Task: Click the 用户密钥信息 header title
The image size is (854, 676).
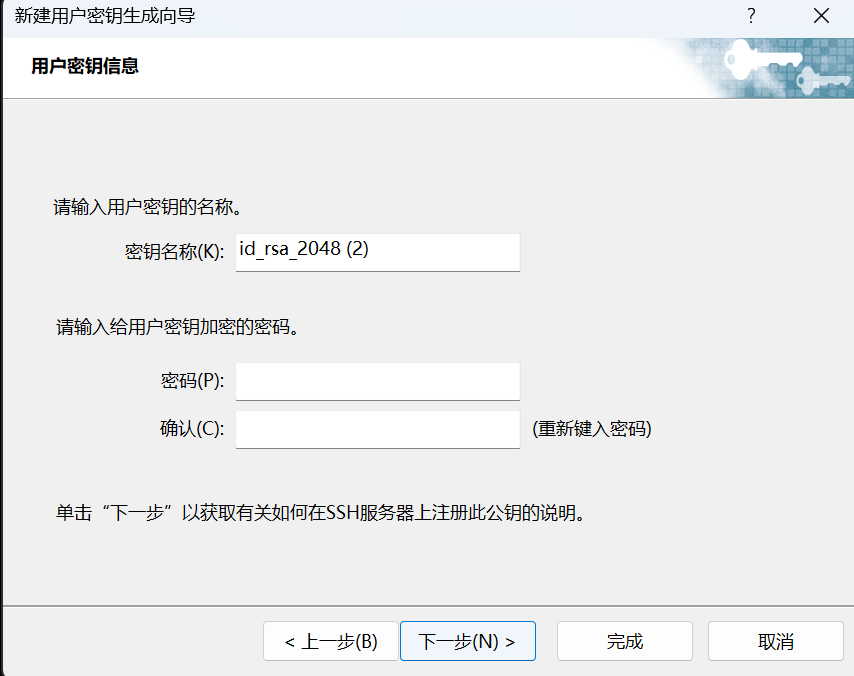Action: pos(85,66)
